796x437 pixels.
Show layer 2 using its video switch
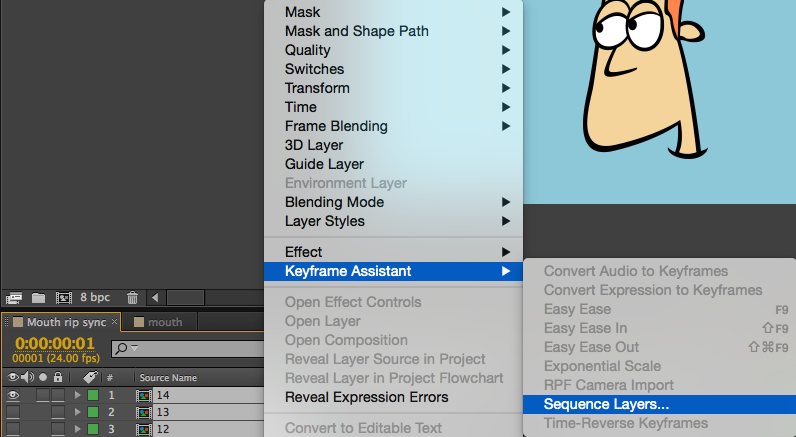click(13, 412)
